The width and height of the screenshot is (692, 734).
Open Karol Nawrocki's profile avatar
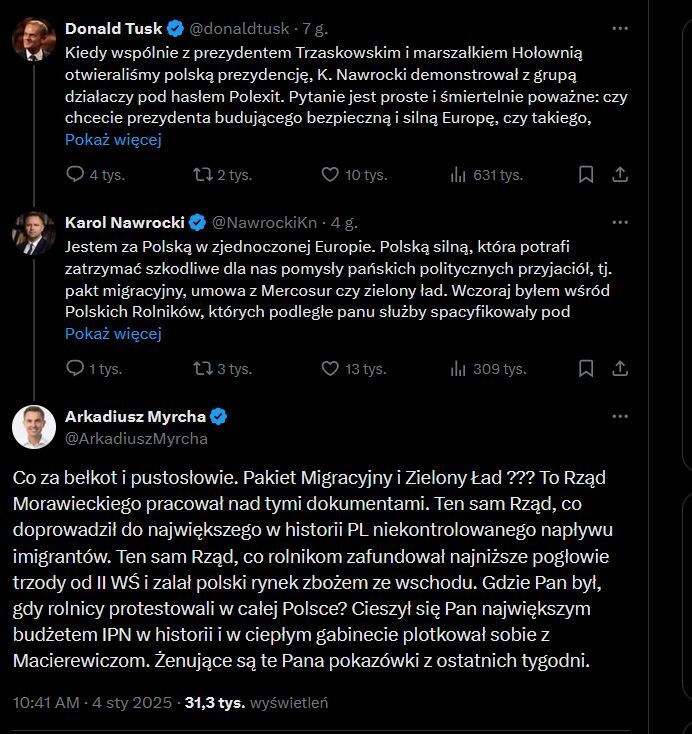(x=34, y=232)
